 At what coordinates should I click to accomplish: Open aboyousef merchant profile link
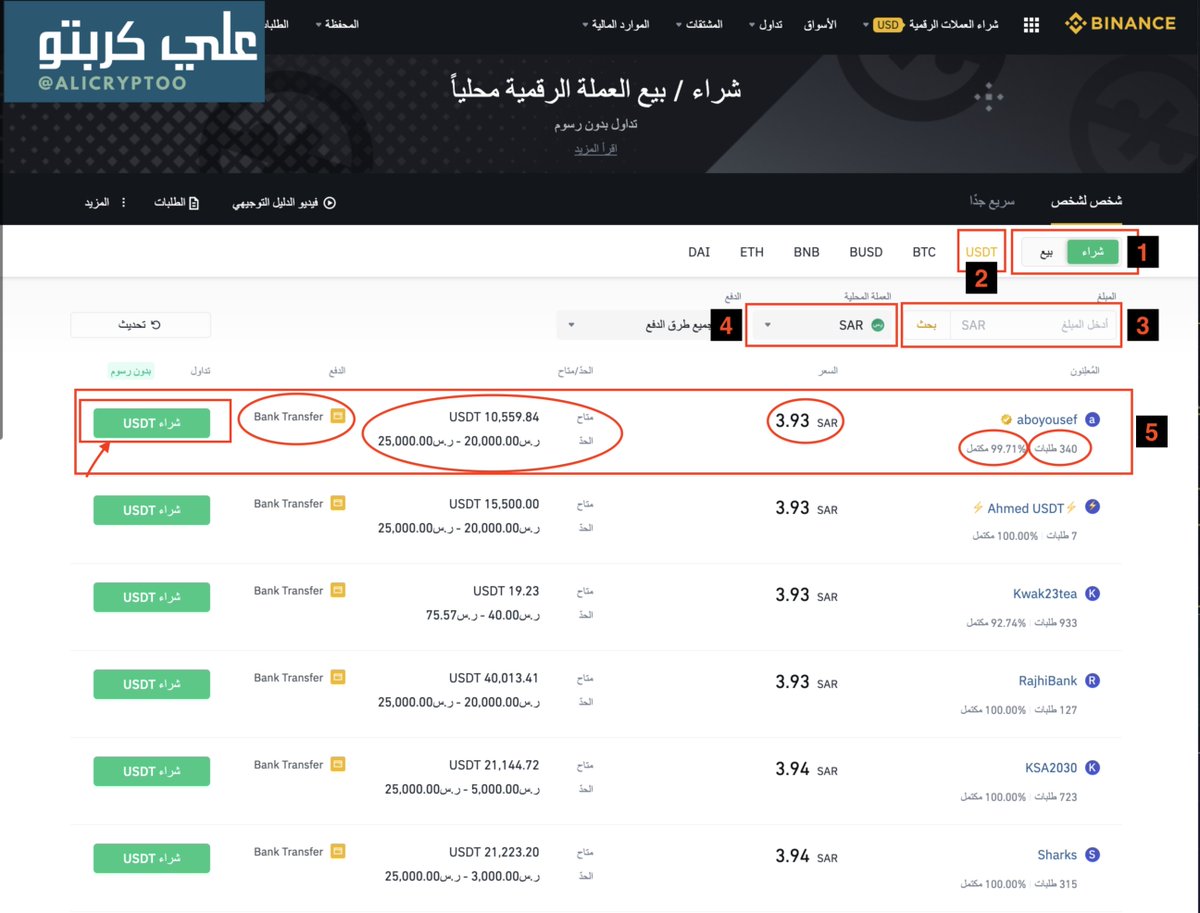[1047, 420]
